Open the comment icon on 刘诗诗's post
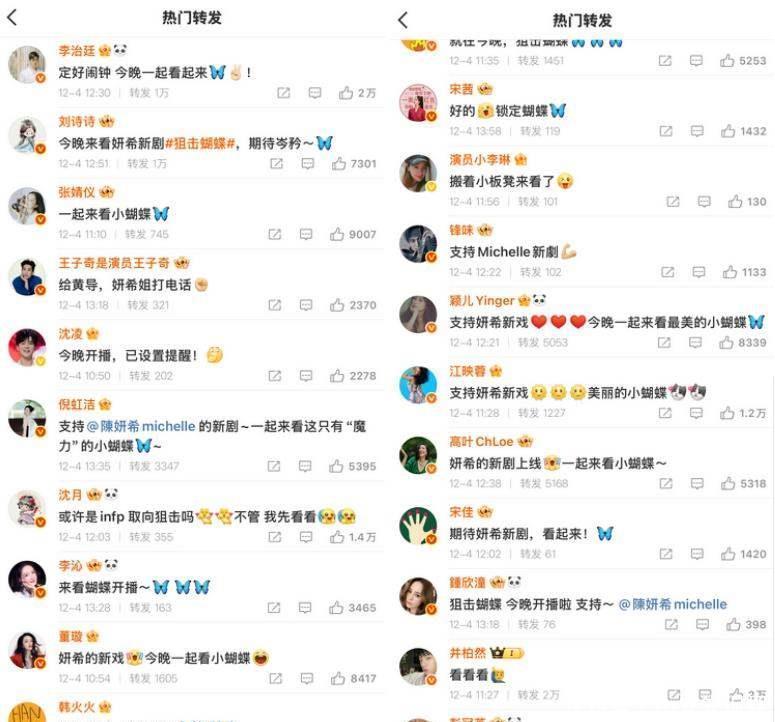The height and width of the screenshot is (722, 775). tap(307, 164)
